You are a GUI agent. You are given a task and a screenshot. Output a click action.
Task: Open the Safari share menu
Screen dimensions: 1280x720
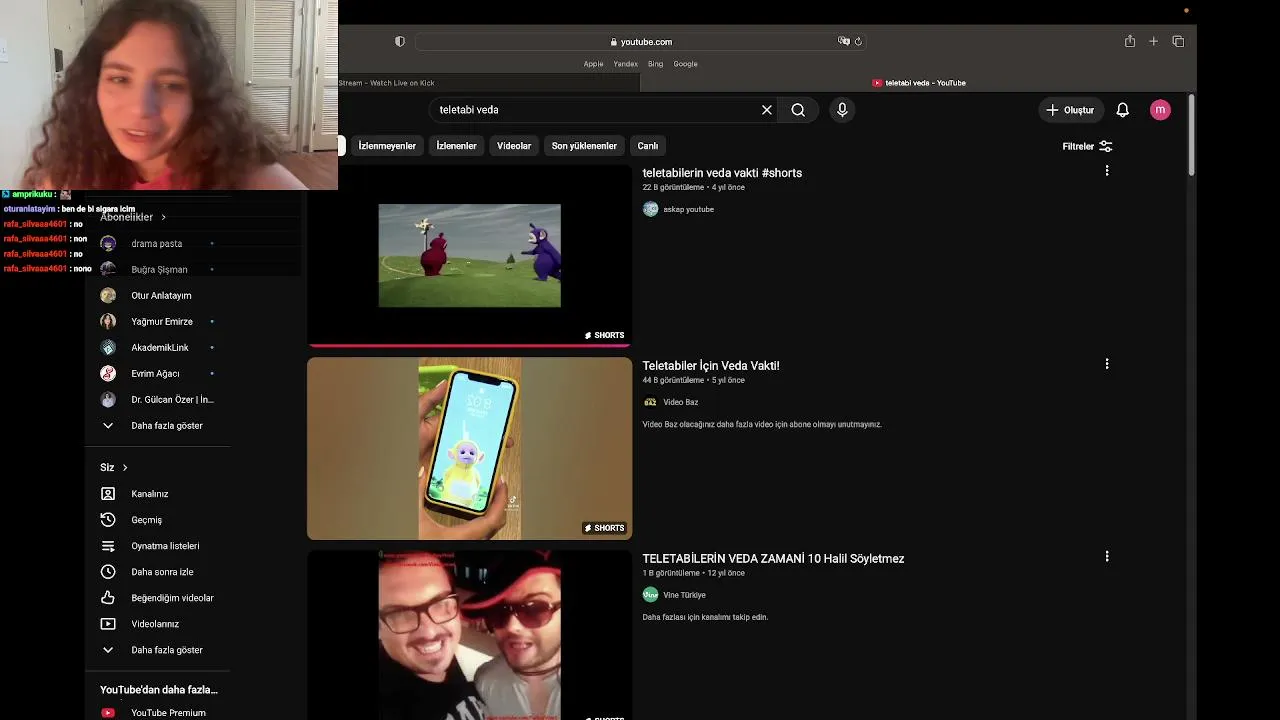tap(1129, 41)
